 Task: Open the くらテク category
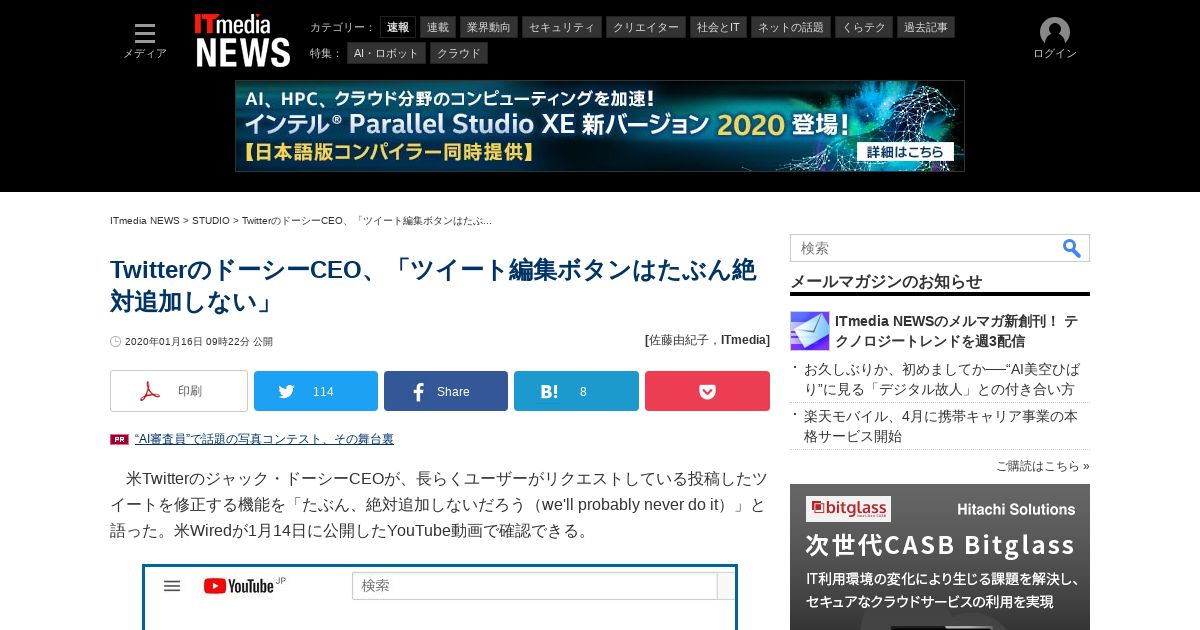(864, 27)
